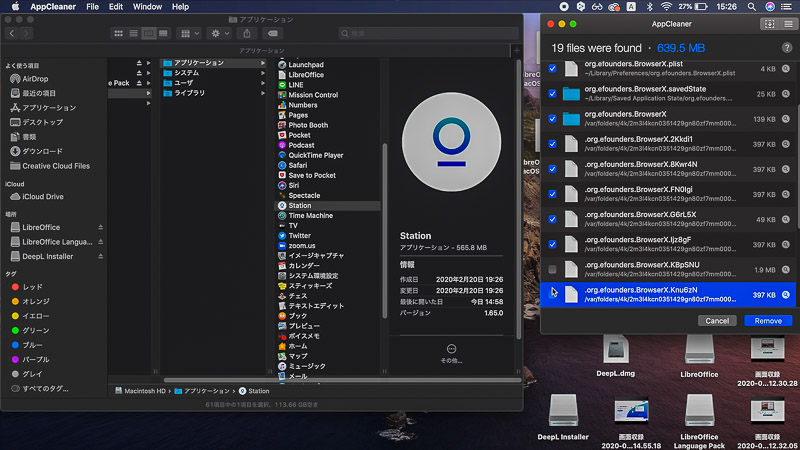Expand アプリケーション folder arrow in column
Image resolution: width=800 pixels, height=450 pixels.
(x=263, y=63)
